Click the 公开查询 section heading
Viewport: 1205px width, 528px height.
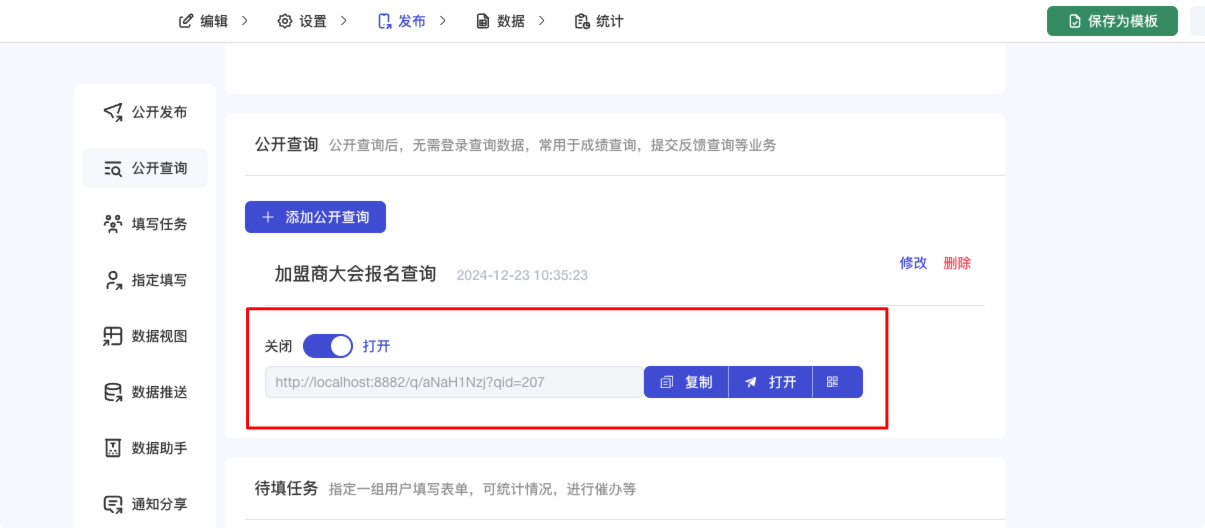click(286, 145)
